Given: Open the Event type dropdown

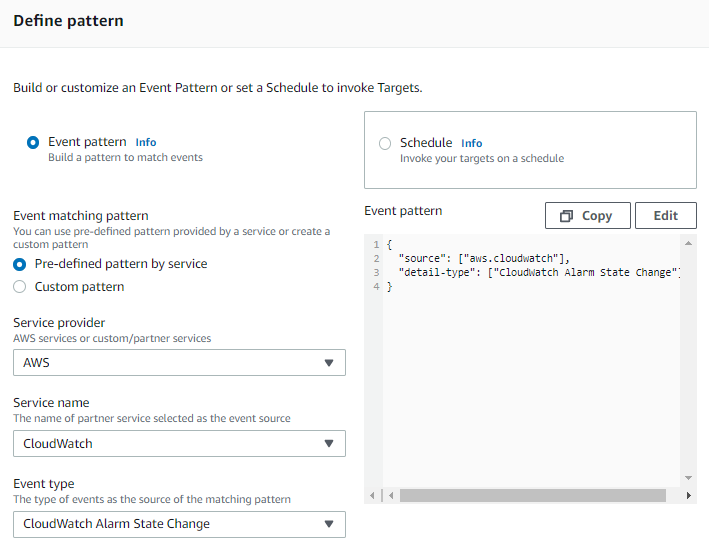Looking at the screenshot, I should (179, 525).
